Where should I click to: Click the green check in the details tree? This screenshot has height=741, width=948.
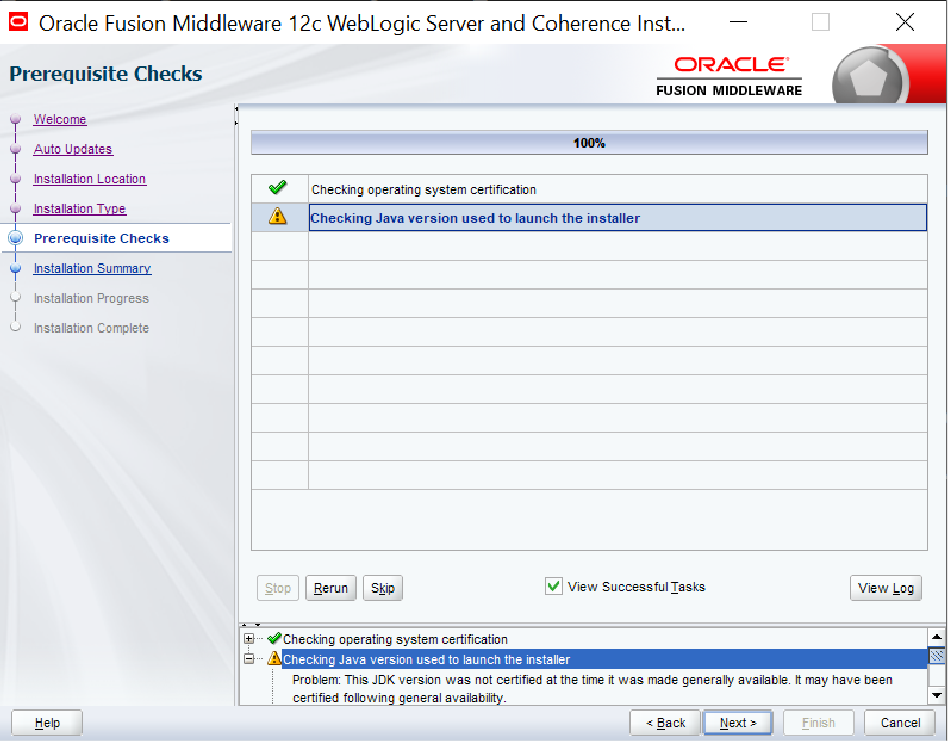(275, 639)
